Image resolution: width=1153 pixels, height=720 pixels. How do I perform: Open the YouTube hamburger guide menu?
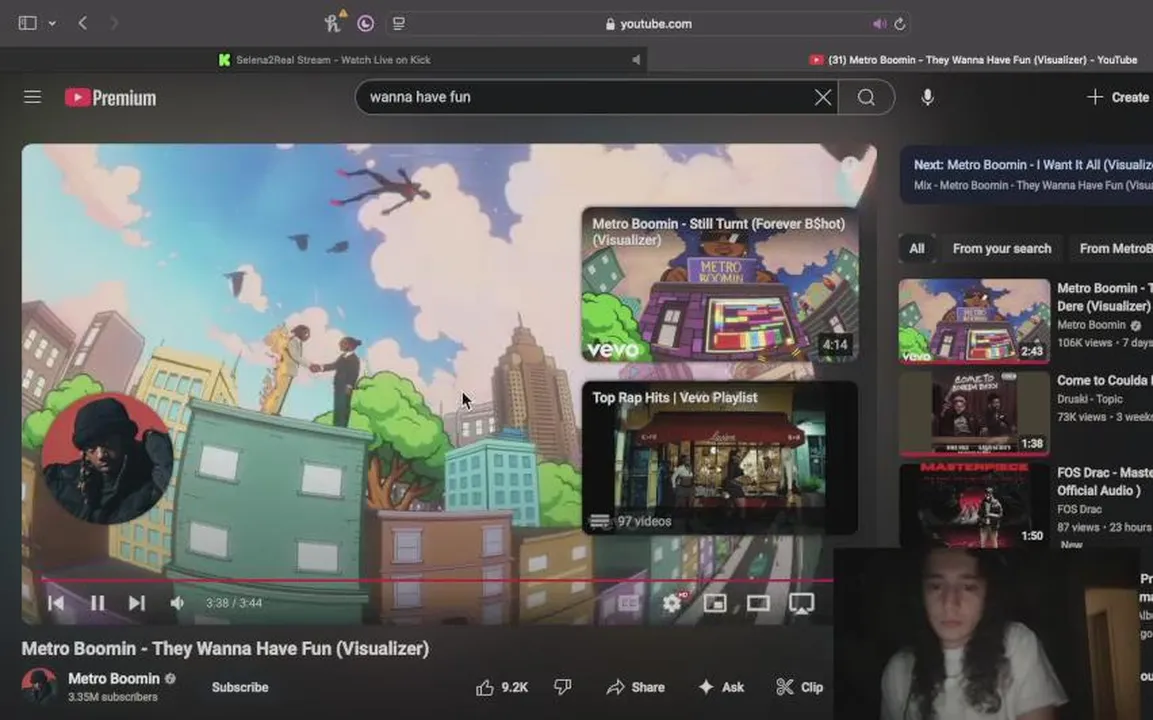[x=32, y=97]
